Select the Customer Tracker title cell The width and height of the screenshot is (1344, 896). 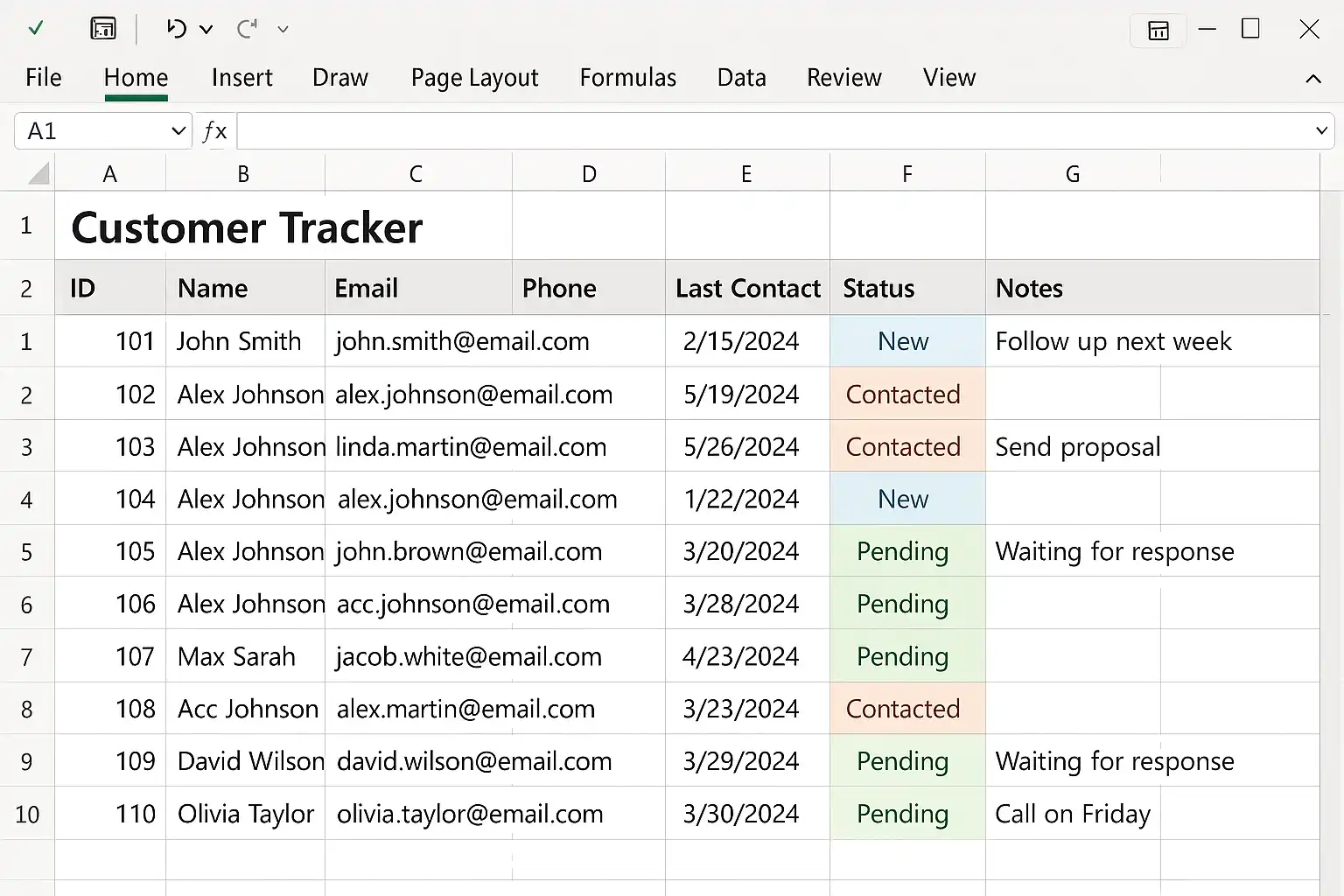click(x=247, y=227)
